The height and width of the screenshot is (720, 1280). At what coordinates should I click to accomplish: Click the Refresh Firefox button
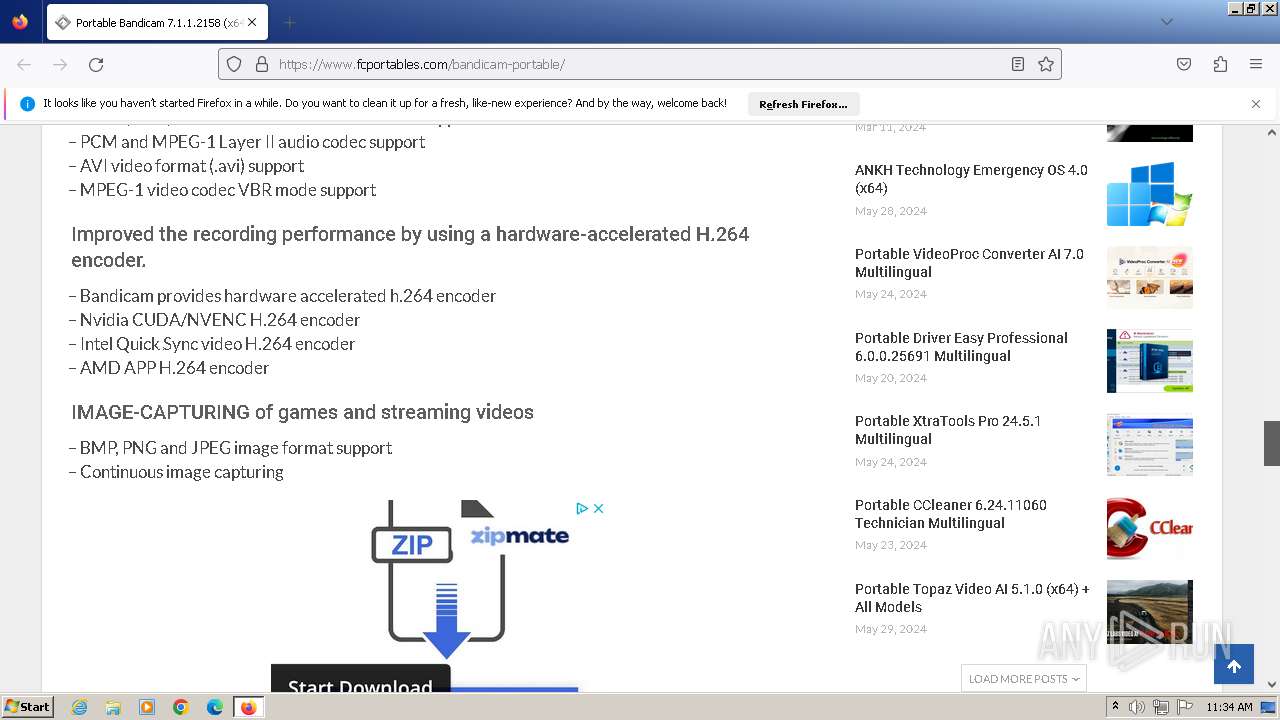point(803,104)
